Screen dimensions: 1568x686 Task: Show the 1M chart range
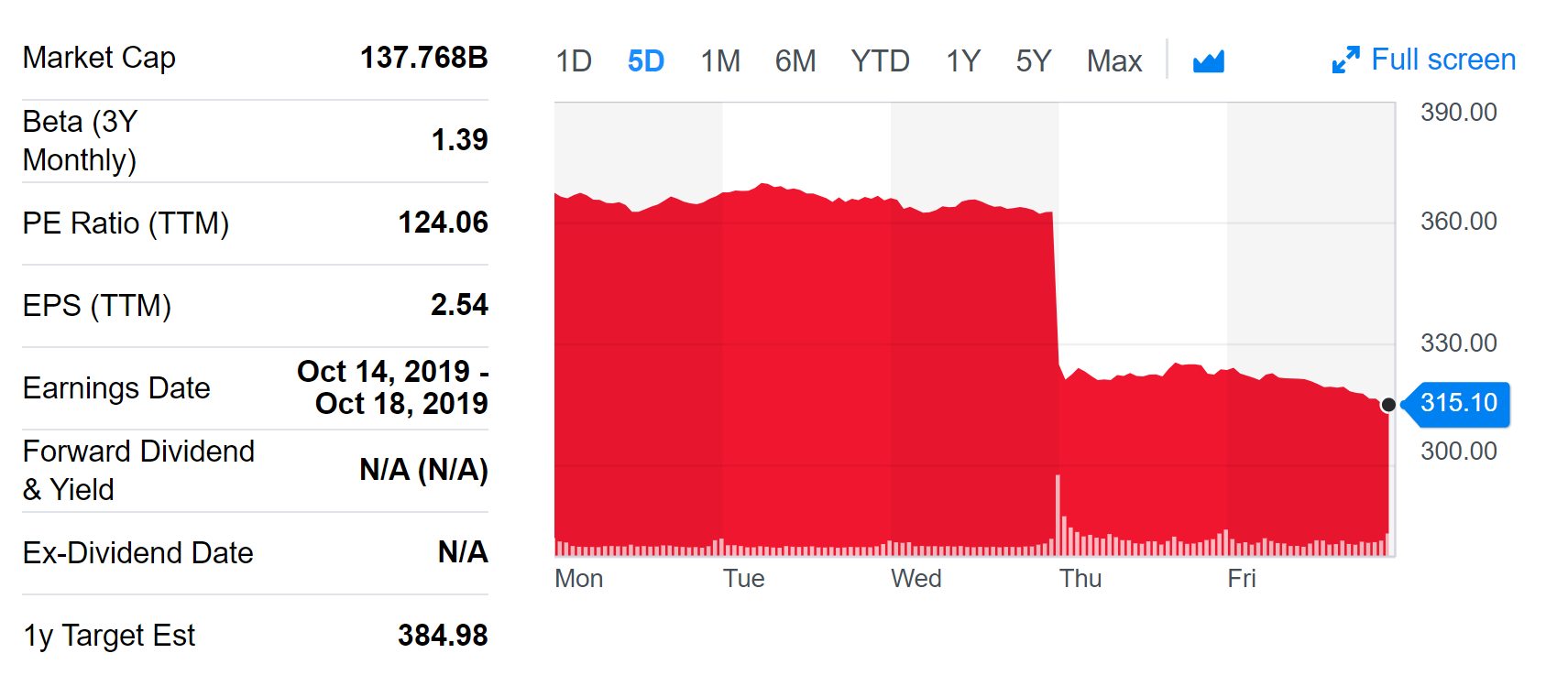tap(720, 61)
